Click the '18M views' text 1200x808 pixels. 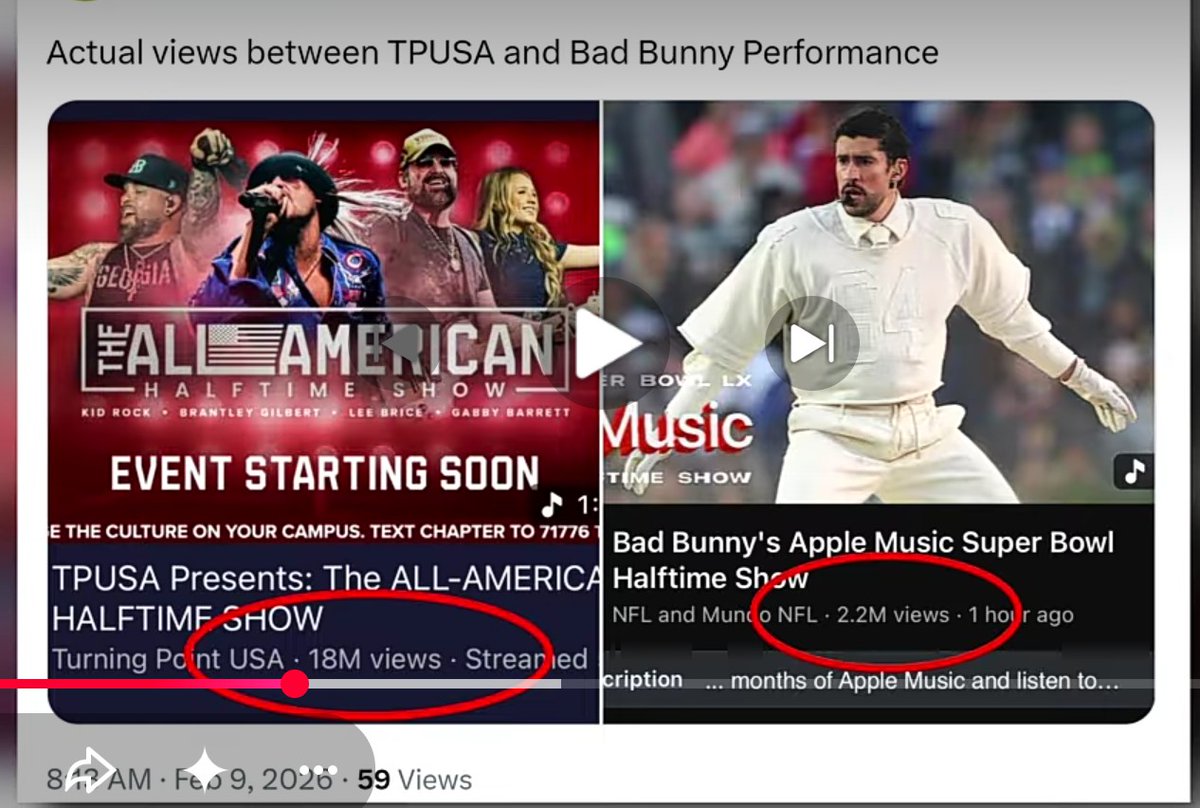click(x=375, y=660)
